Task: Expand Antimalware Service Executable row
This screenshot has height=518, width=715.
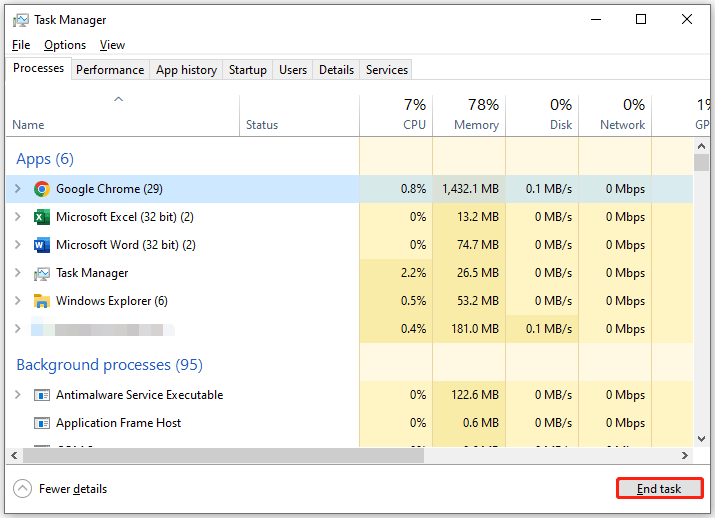Action: click(17, 394)
